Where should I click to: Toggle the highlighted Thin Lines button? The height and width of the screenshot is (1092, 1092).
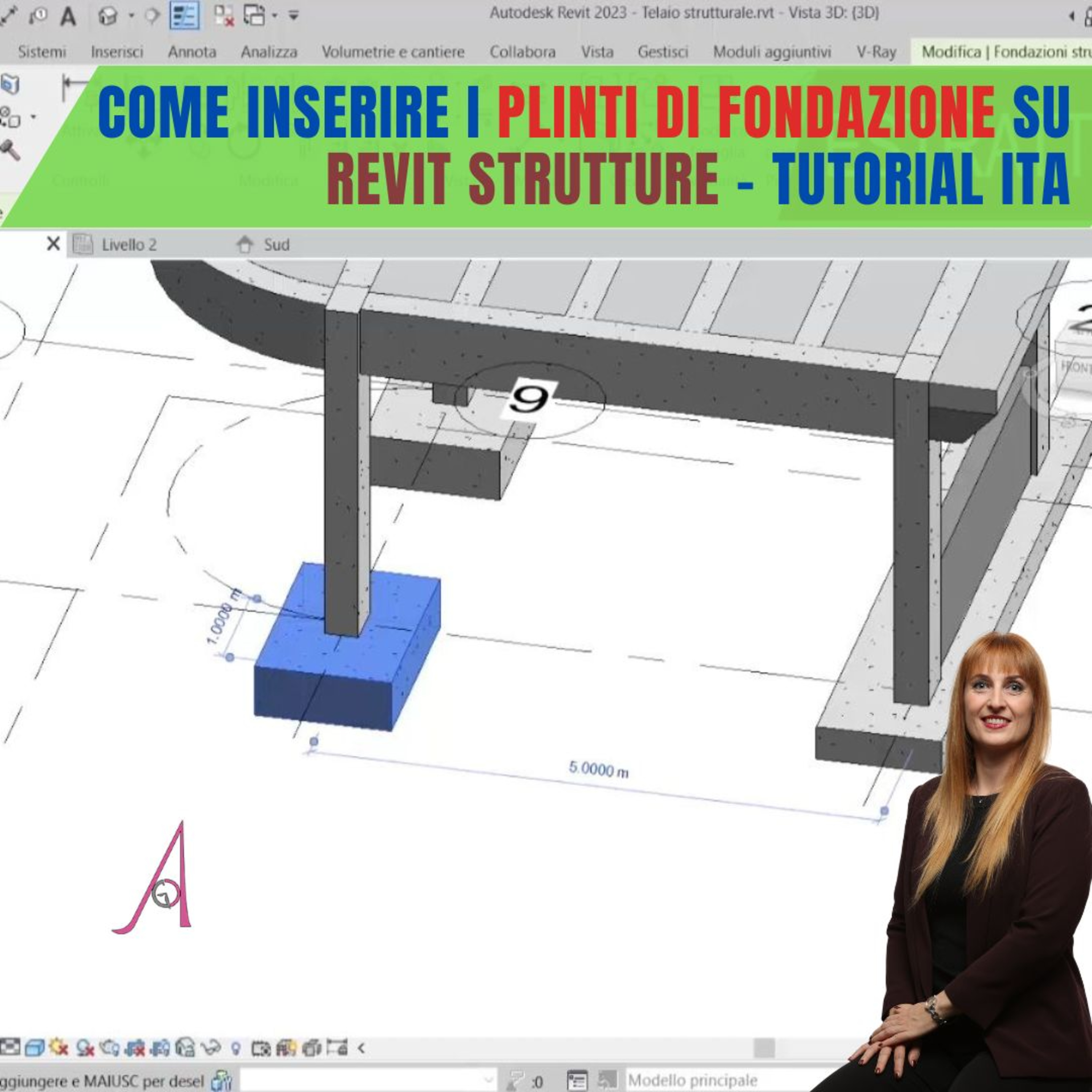[185, 16]
